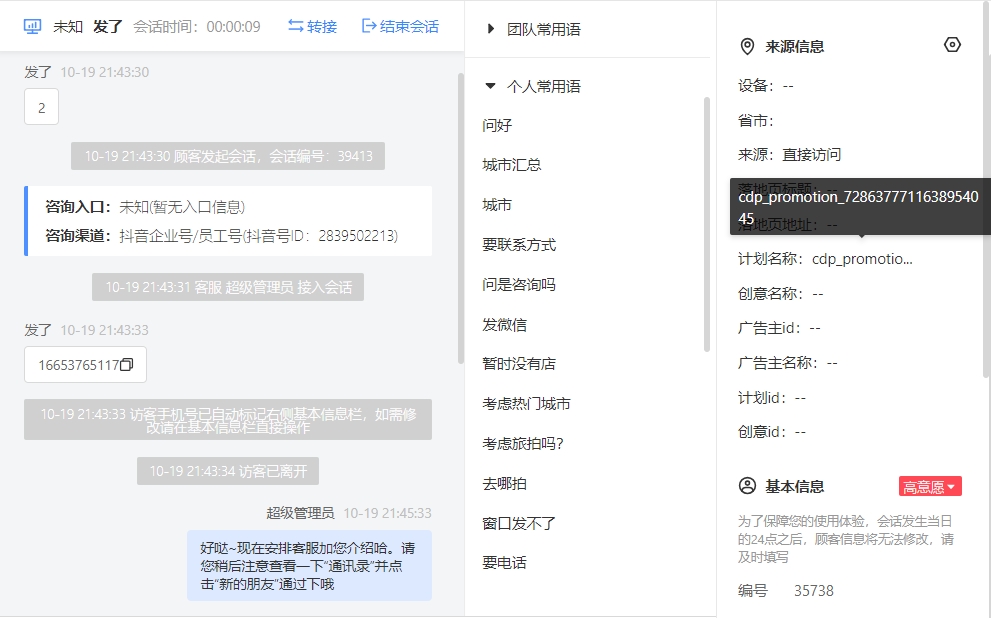This screenshot has width=991, height=618.
Task: Click the 计划id field label
Action: (762, 397)
